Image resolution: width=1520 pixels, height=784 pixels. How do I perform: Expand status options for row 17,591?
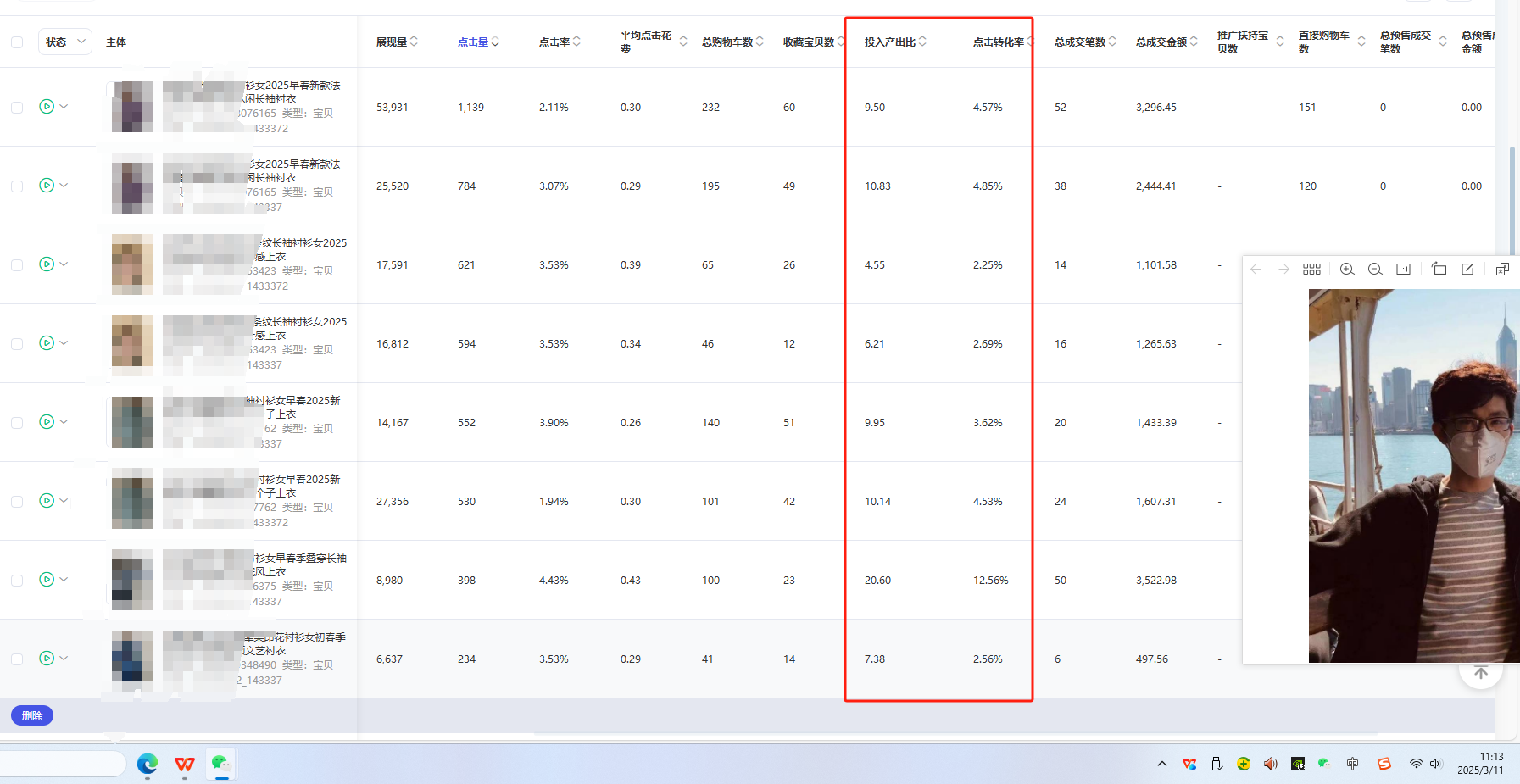click(x=64, y=264)
